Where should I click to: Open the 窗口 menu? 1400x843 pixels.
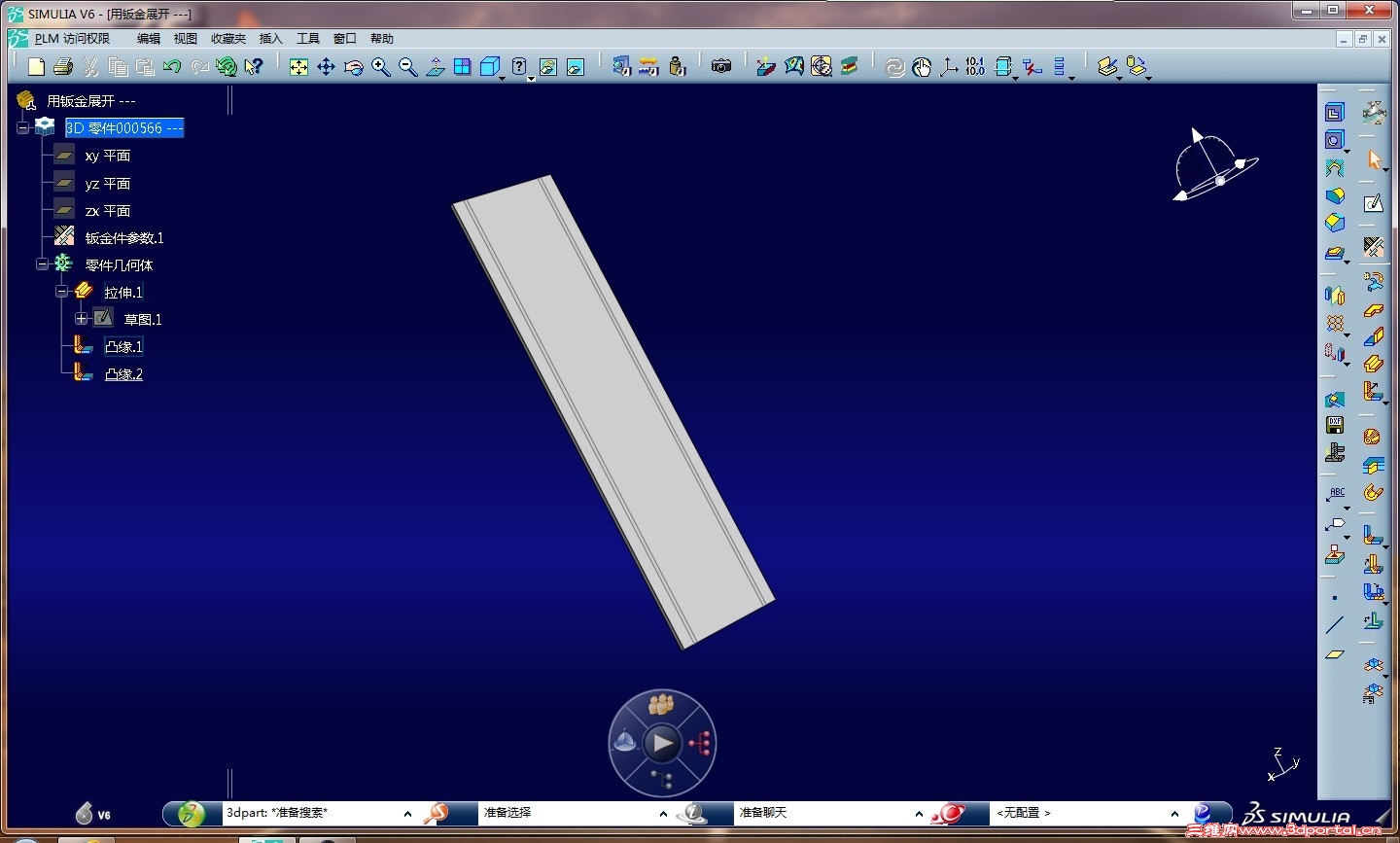(x=345, y=39)
